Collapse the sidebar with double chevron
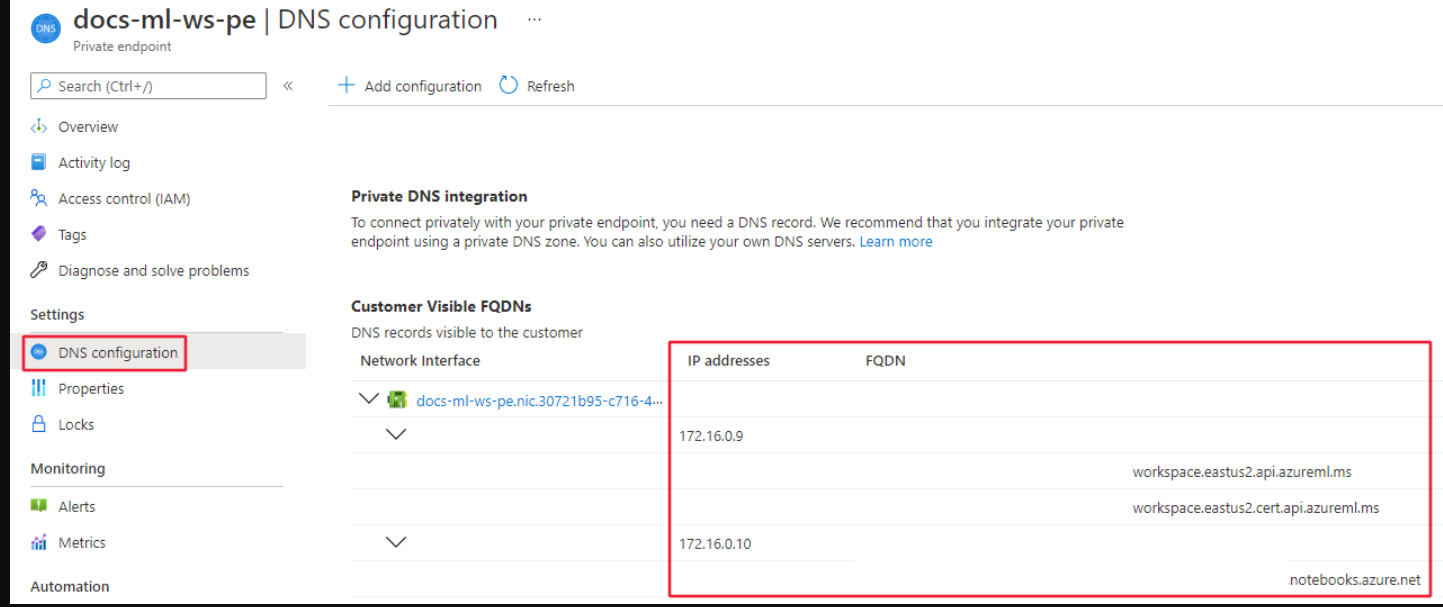The height and width of the screenshot is (607, 1443). click(x=288, y=86)
